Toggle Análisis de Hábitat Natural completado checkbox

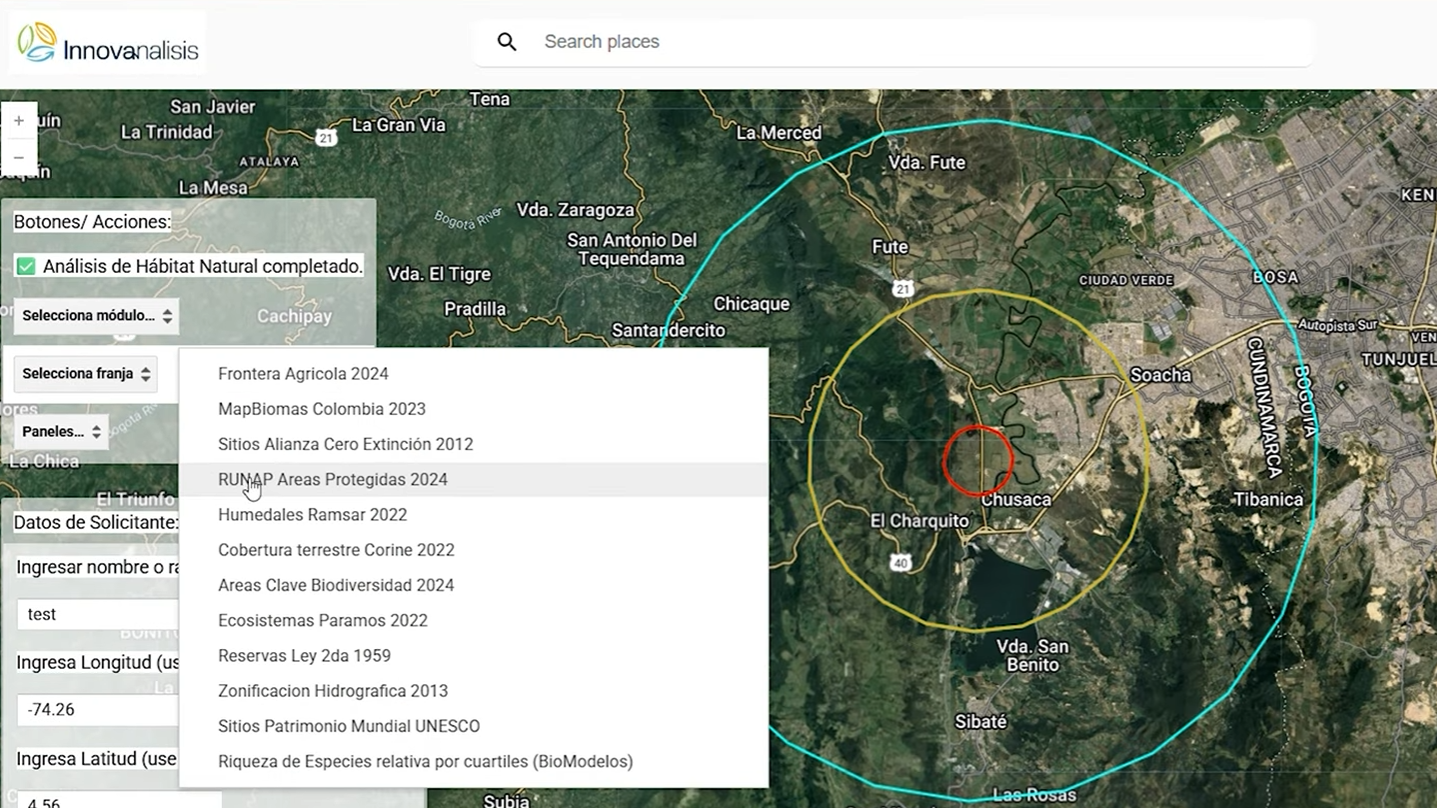click(26, 267)
